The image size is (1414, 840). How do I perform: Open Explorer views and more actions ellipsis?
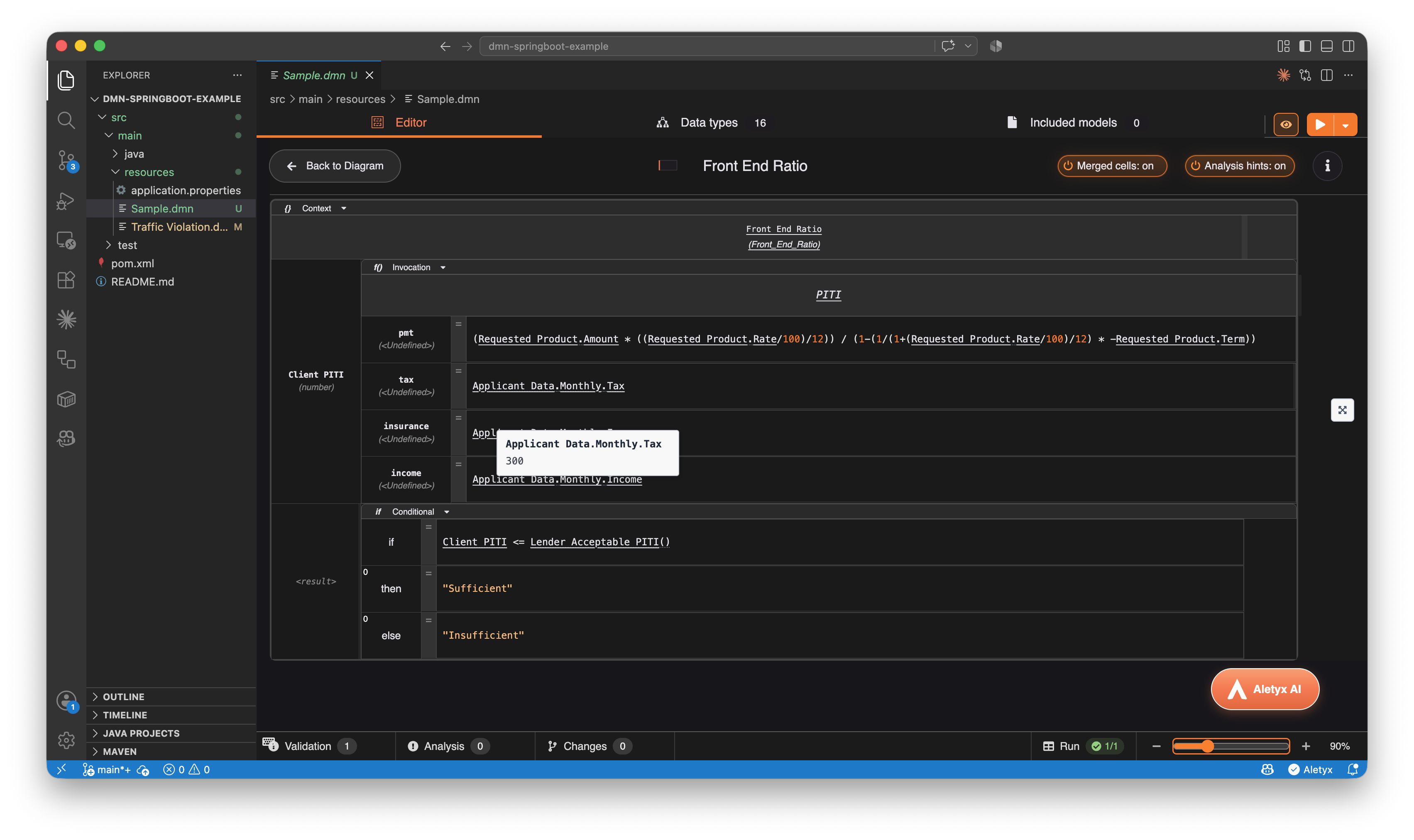(237, 75)
